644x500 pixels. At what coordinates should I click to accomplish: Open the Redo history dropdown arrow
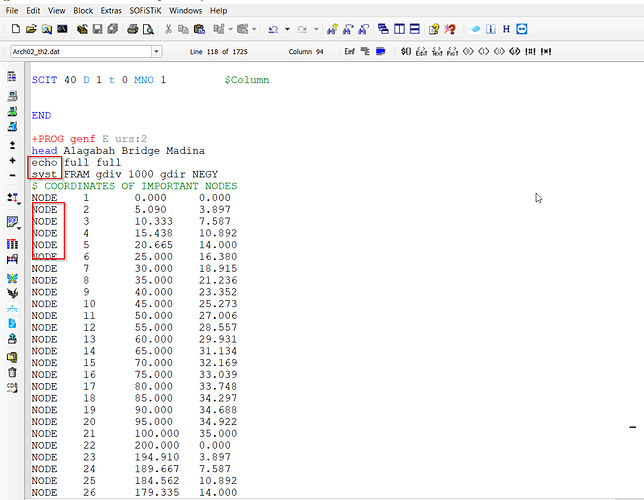pos(316,29)
